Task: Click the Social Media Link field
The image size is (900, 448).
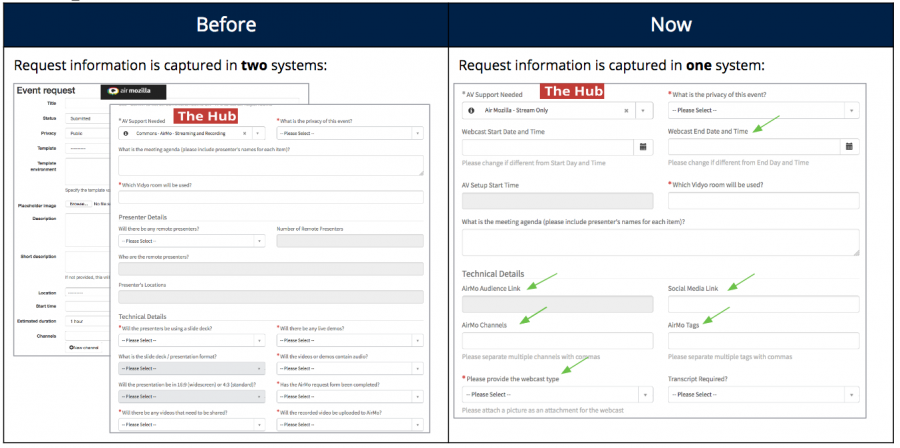Action: click(762, 305)
